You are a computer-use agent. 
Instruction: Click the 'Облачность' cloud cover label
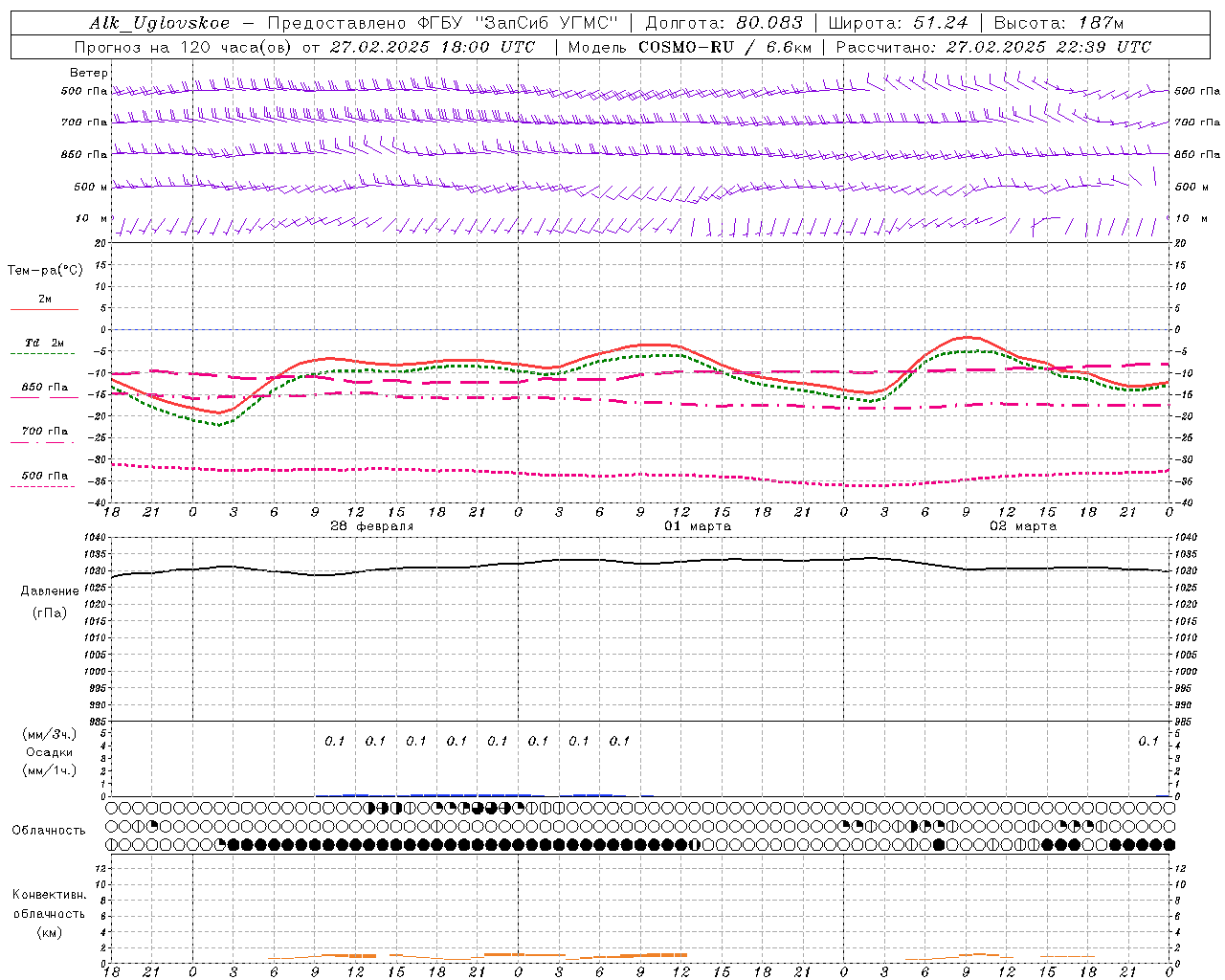[49, 830]
